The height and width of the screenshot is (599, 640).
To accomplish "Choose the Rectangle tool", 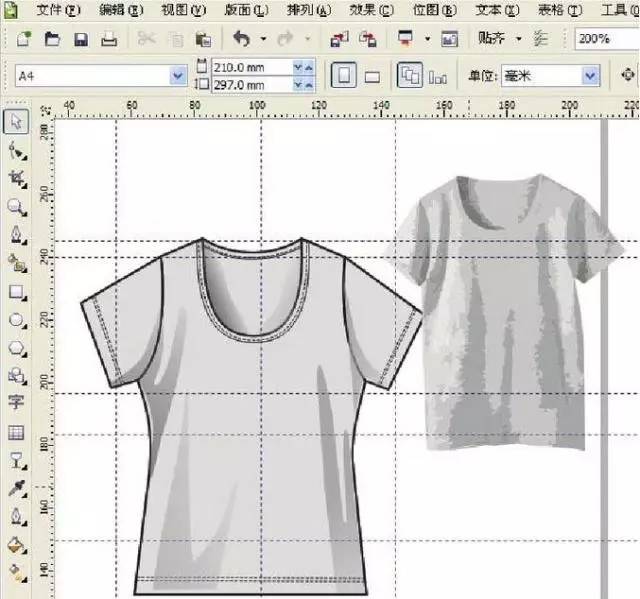I will (16, 293).
